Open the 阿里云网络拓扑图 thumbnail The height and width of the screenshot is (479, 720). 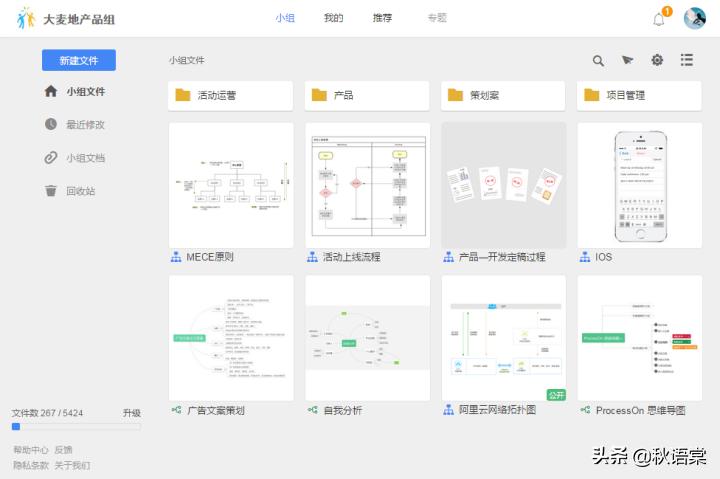[504, 338]
